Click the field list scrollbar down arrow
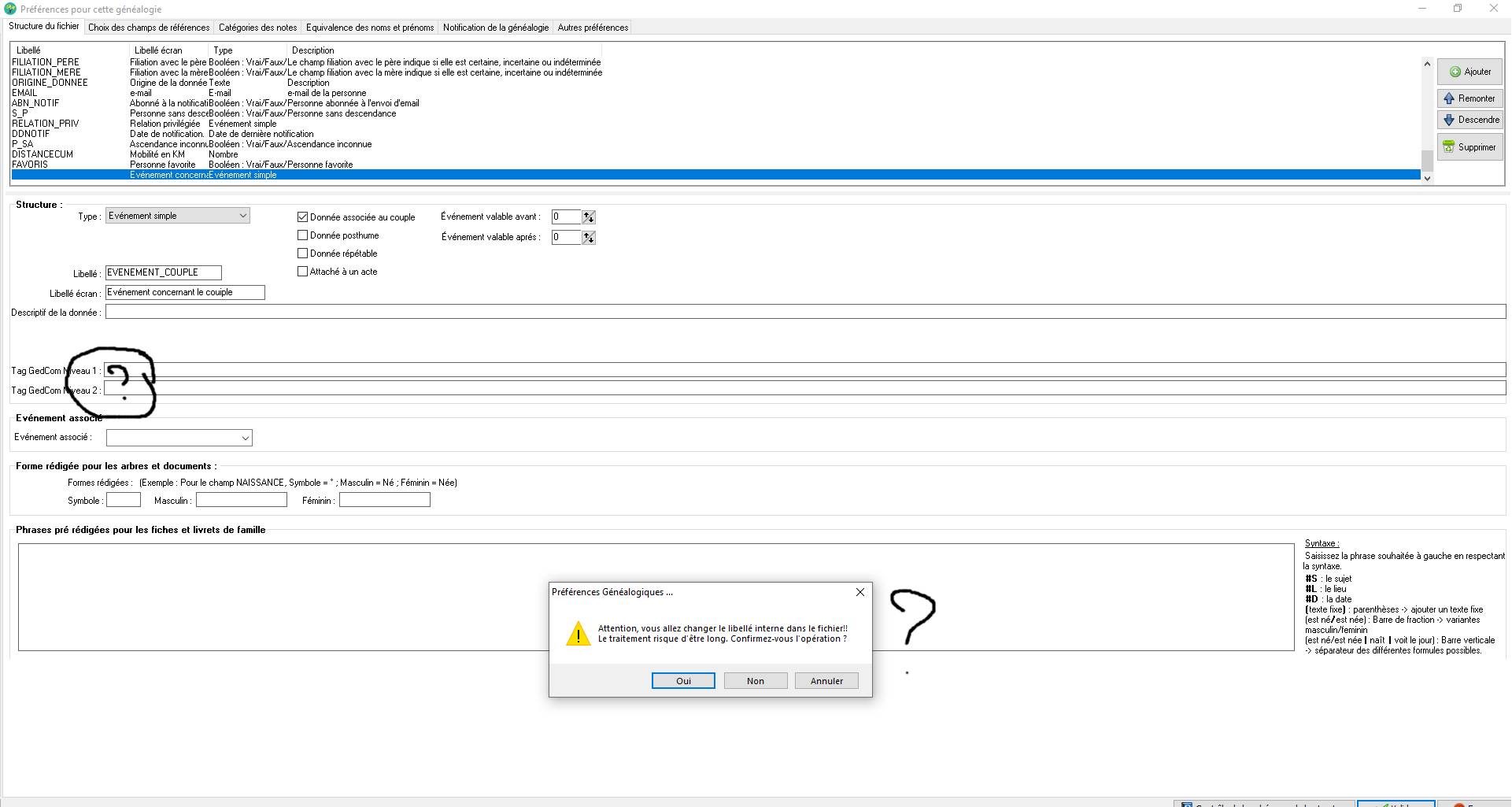The width and height of the screenshot is (1512, 807). tap(1427, 179)
